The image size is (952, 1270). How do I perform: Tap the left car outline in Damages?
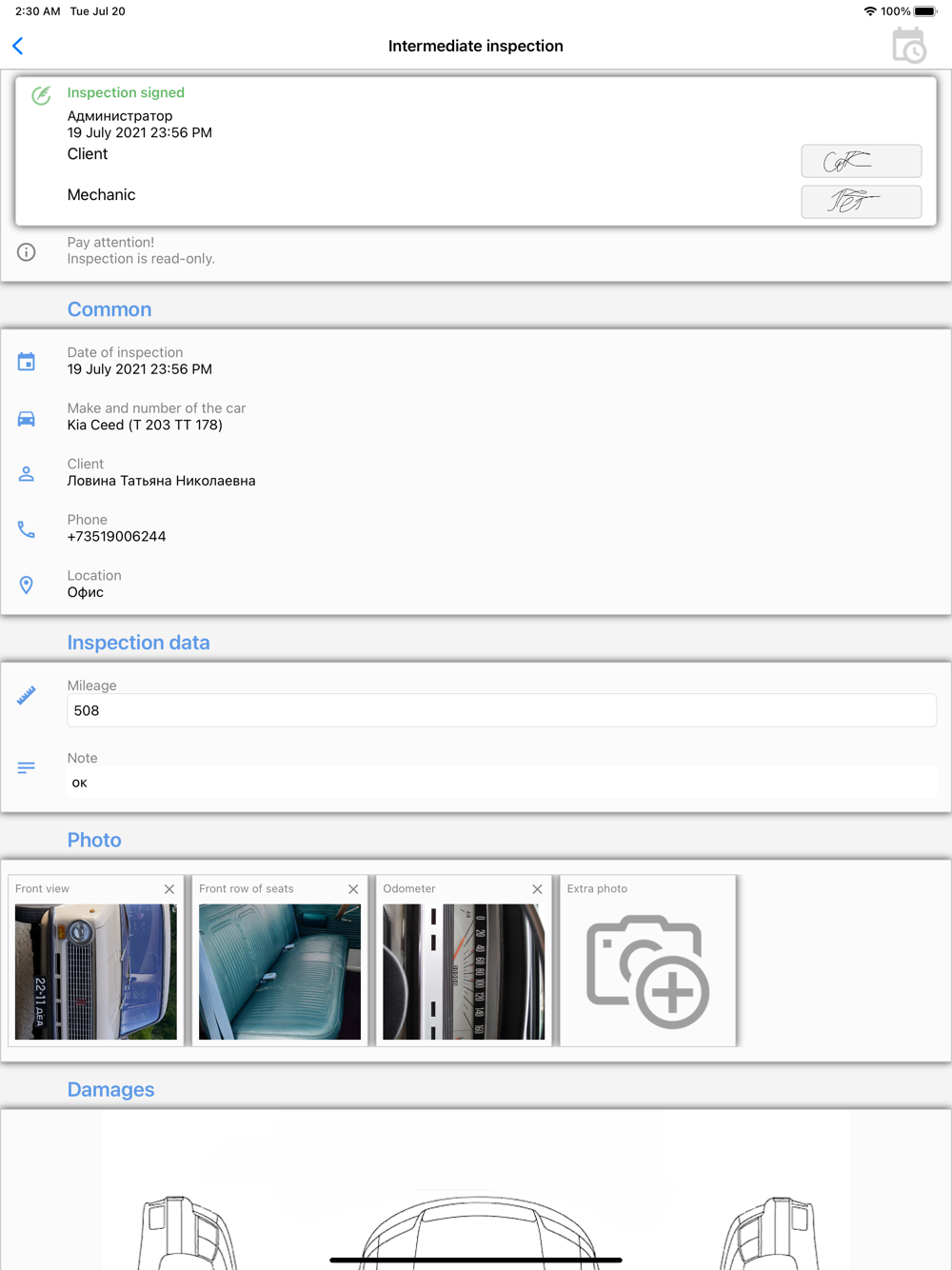[x=188, y=1233]
